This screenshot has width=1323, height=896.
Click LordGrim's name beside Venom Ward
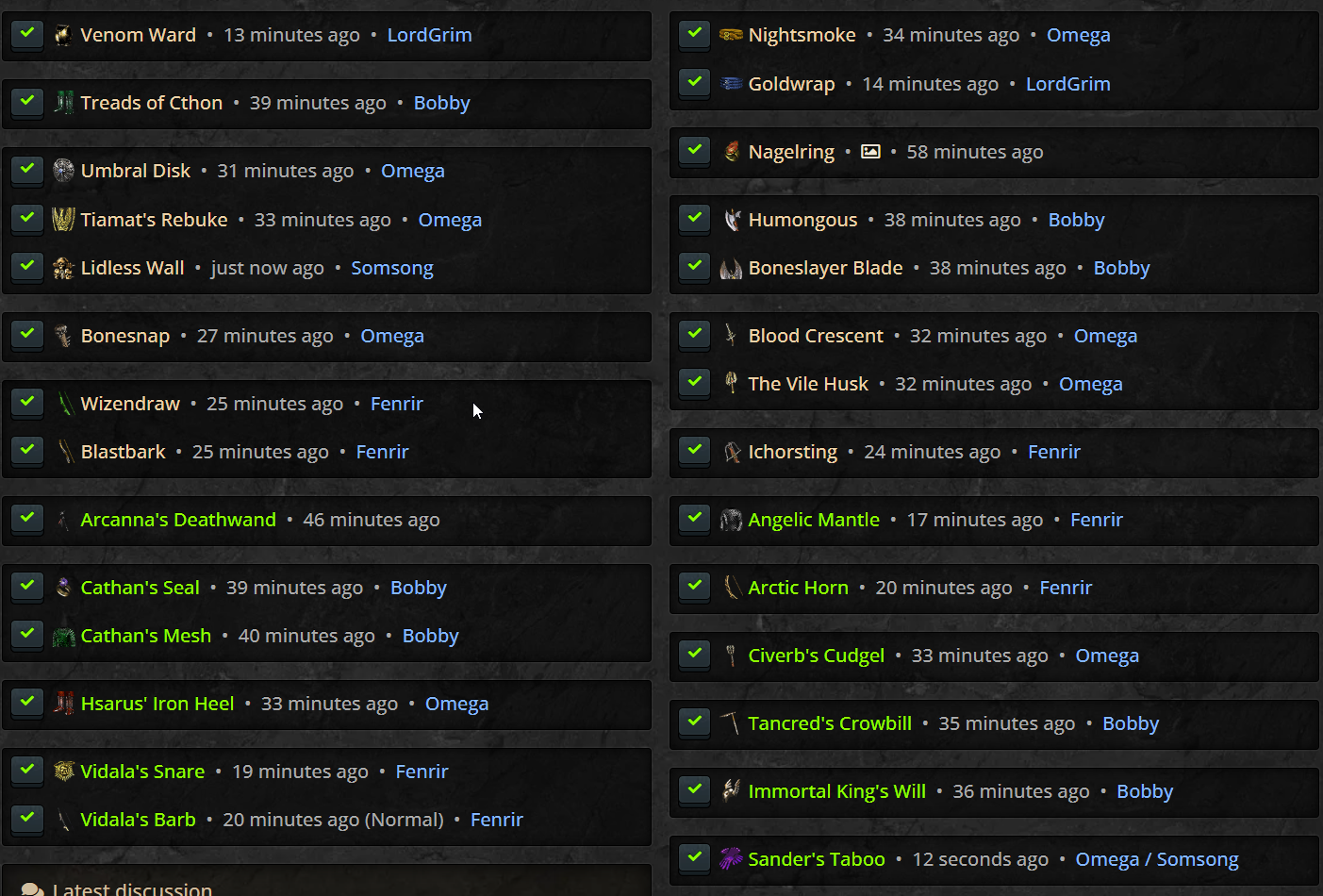click(429, 35)
